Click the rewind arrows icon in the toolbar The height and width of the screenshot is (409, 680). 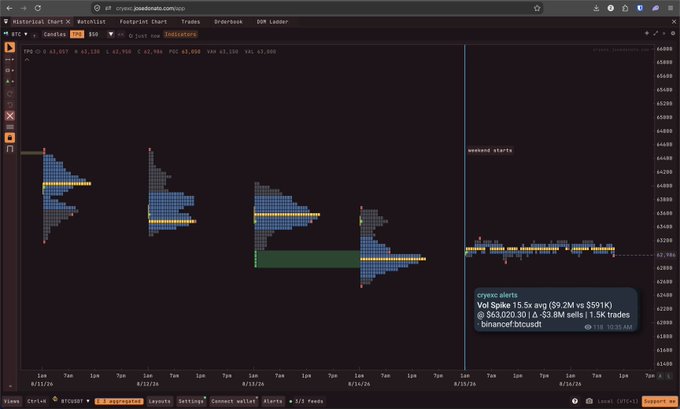click(121, 34)
